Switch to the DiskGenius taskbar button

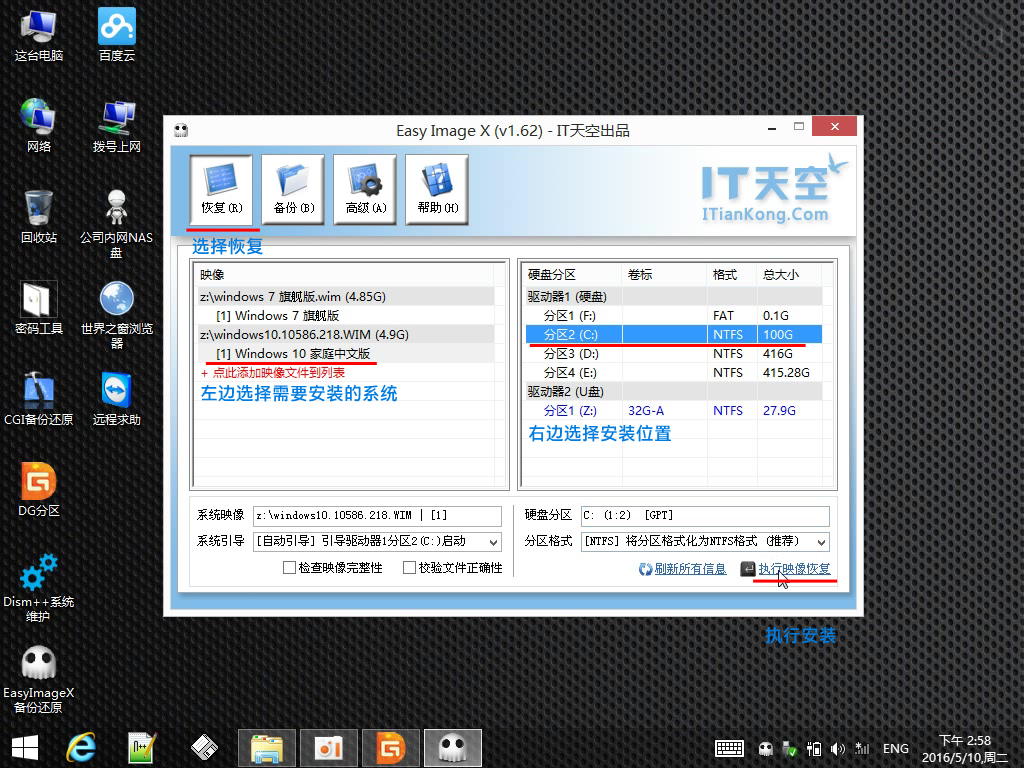[x=391, y=748]
